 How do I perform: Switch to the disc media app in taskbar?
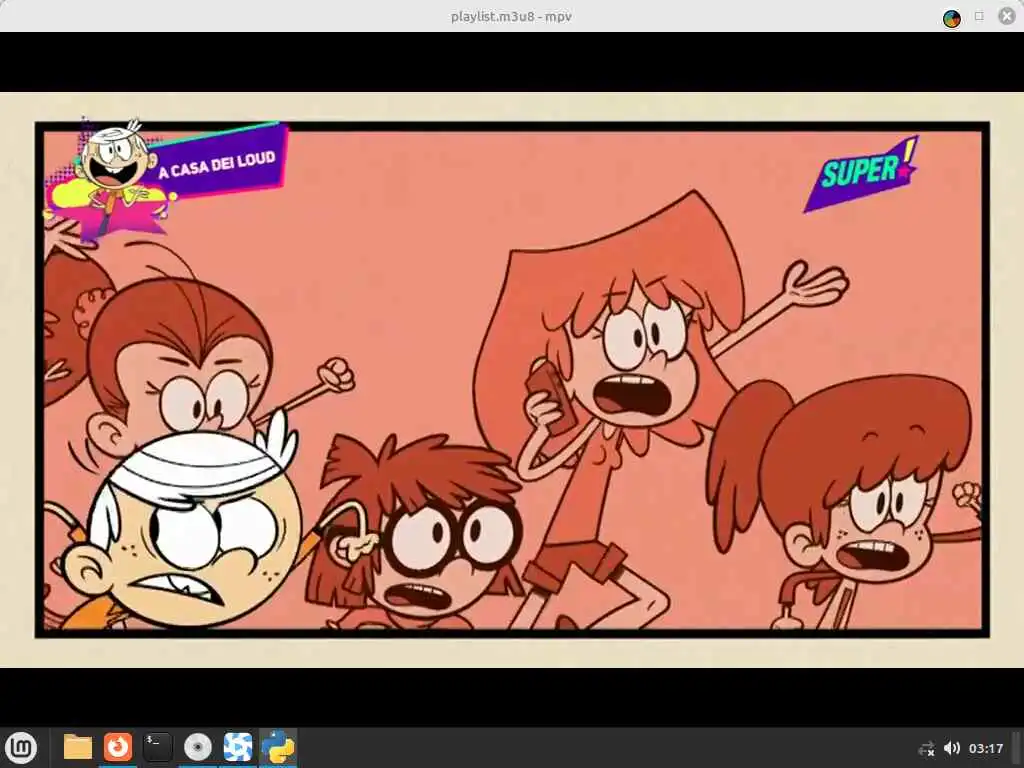[198, 748]
